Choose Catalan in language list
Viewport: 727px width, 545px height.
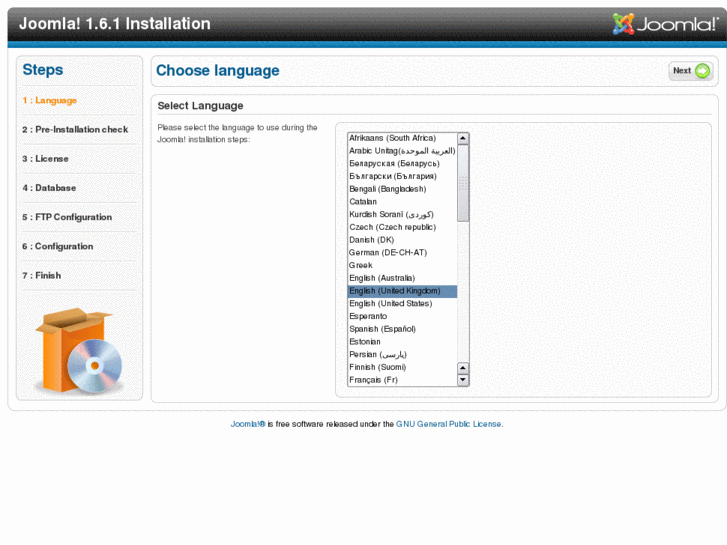(402, 202)
